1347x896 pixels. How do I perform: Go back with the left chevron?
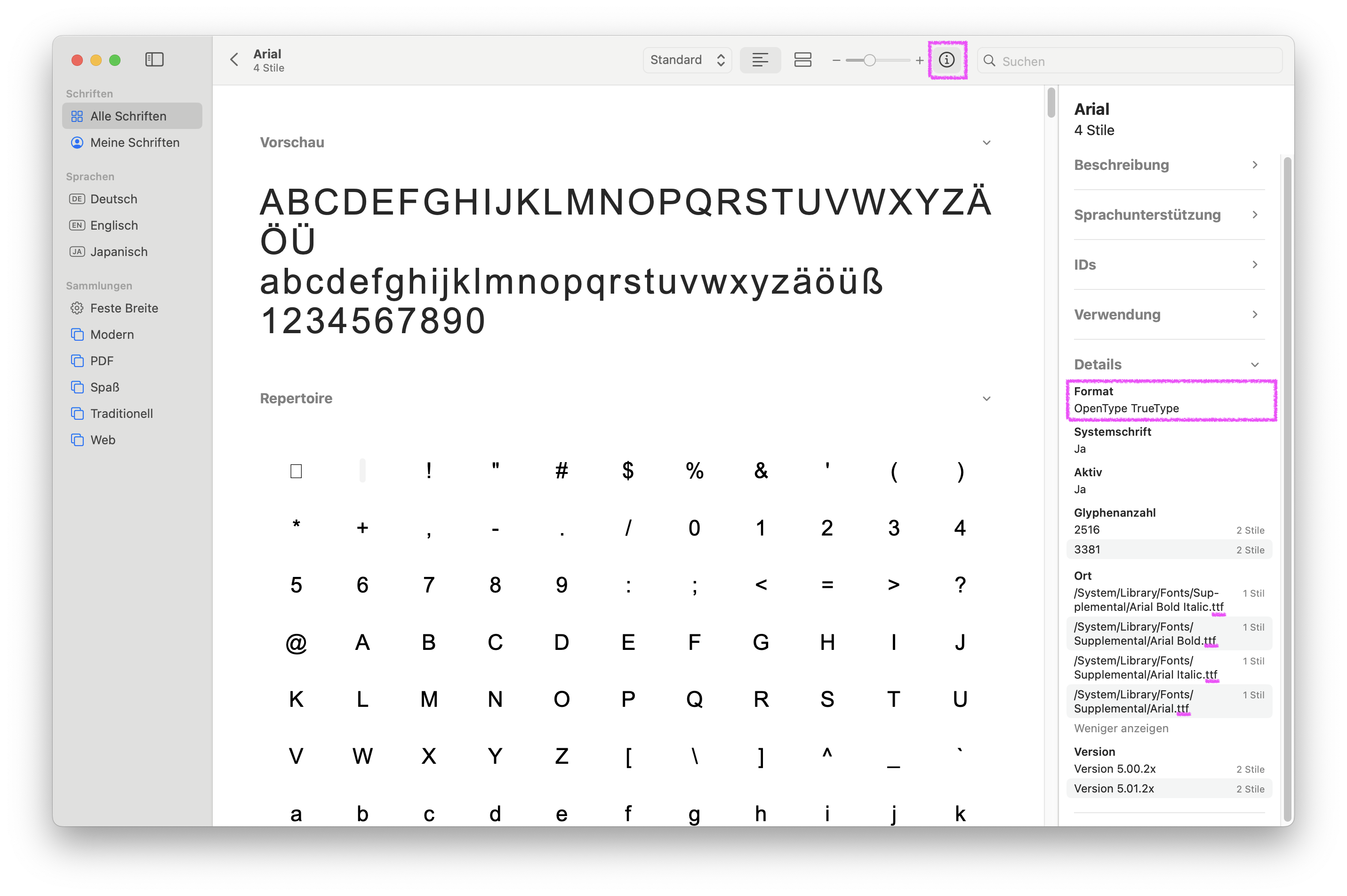234,59
